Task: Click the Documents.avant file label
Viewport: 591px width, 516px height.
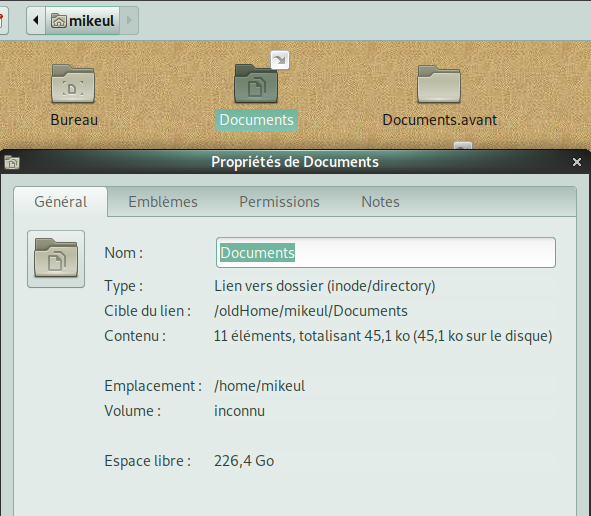Action: point(439,120)
